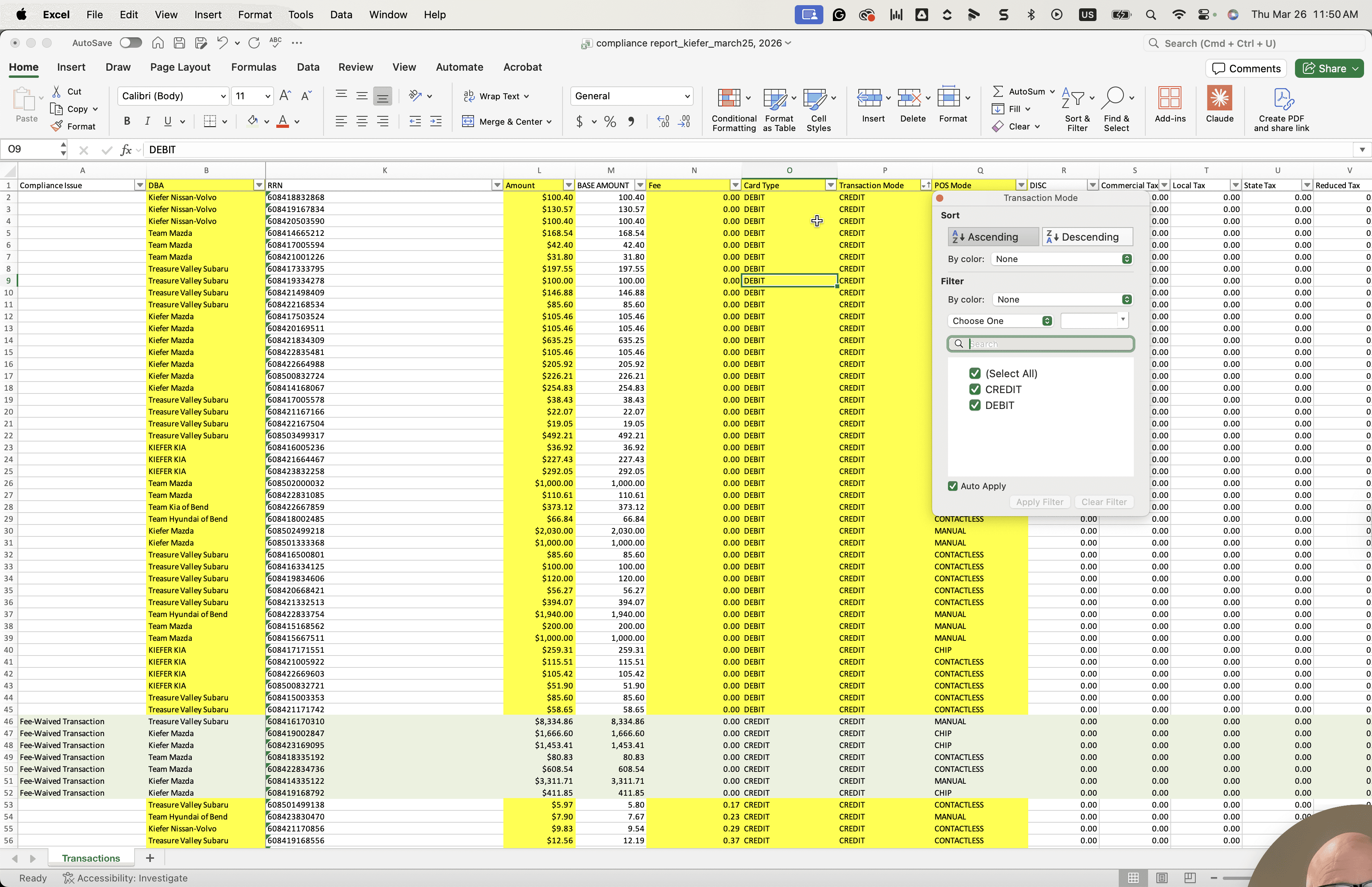Click the Italic formatting icon
Viewport: 1372px width, 887px height.
point(147,121)
